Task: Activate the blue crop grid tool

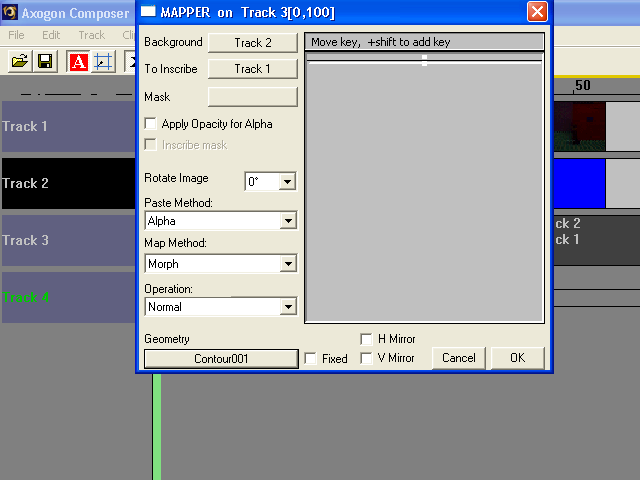Action: click(x=103, y=62)
